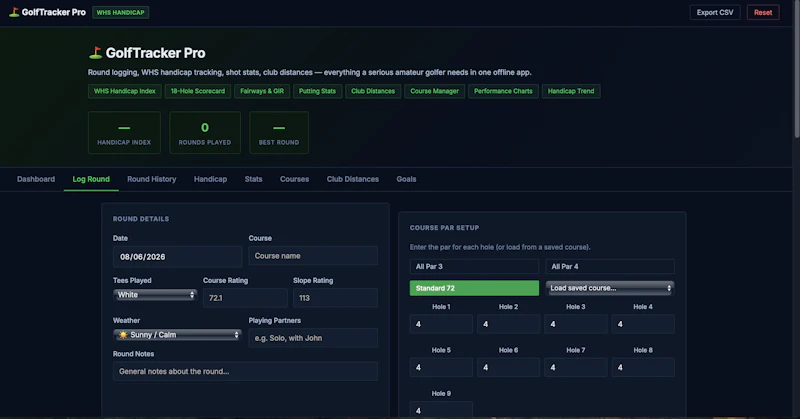The height and width of the screenshot is (419, 800).
Task: Switch to the Club Distances tab
Action: (353, 179)
